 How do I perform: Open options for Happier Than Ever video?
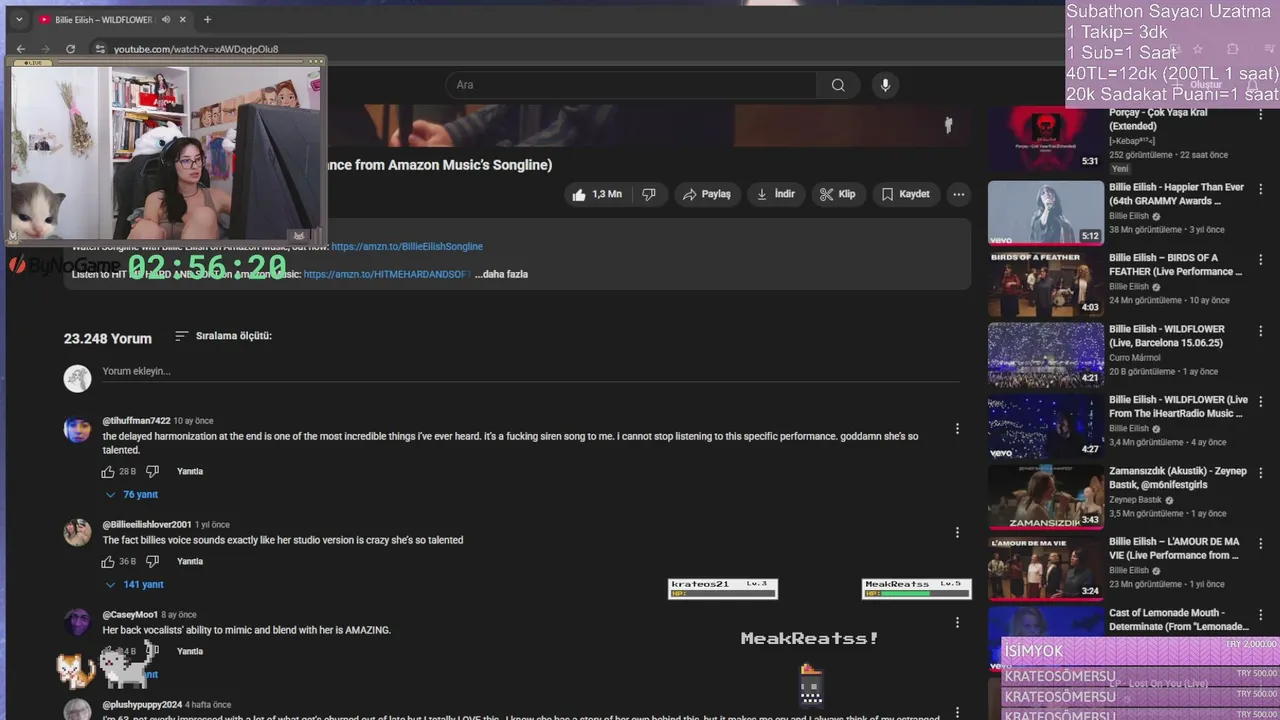pos(1261,189)
